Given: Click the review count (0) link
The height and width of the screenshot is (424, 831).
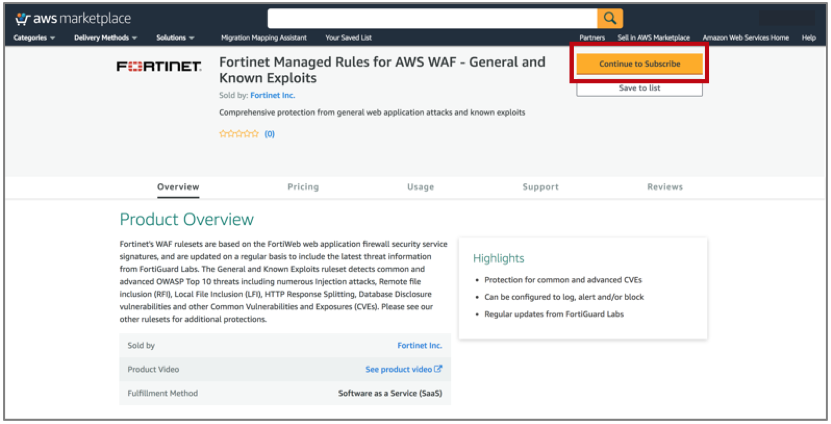Looking at the screenshot, I should pyautogui.click(x=269, y=133).
